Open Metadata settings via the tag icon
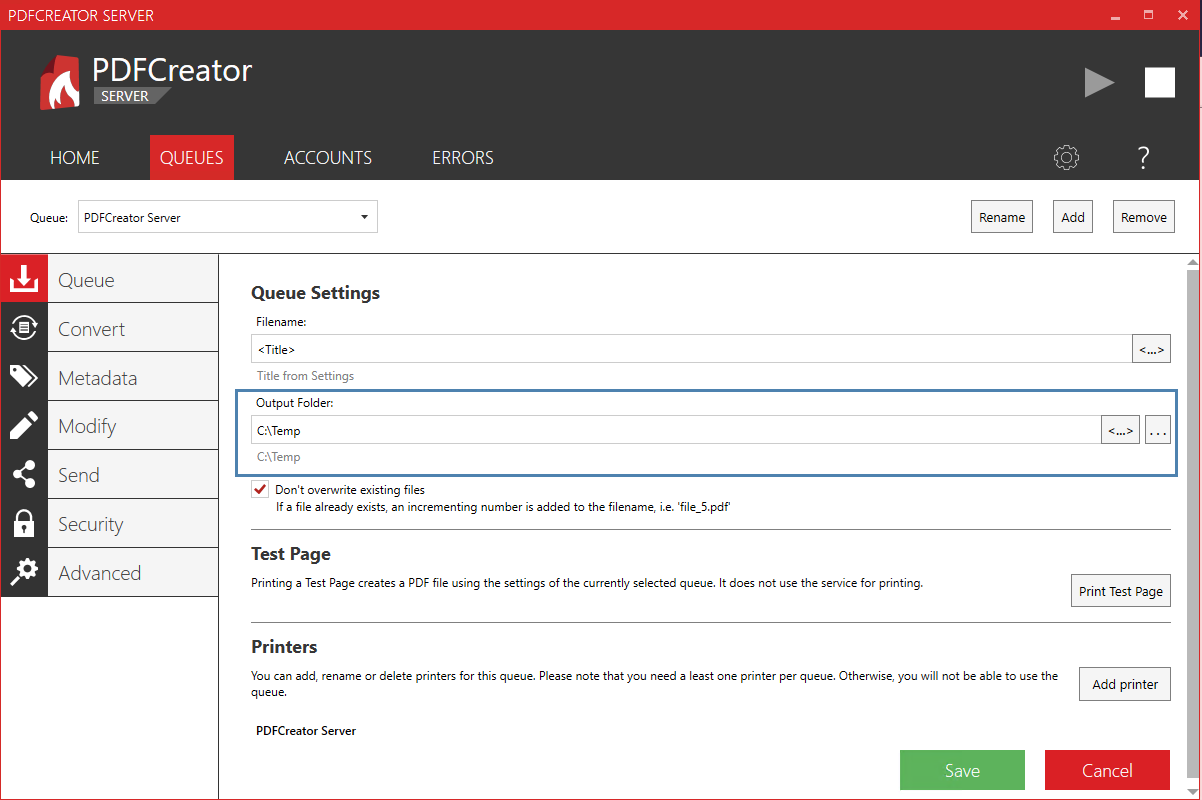 pyautogui.click(x=24, y=377)
